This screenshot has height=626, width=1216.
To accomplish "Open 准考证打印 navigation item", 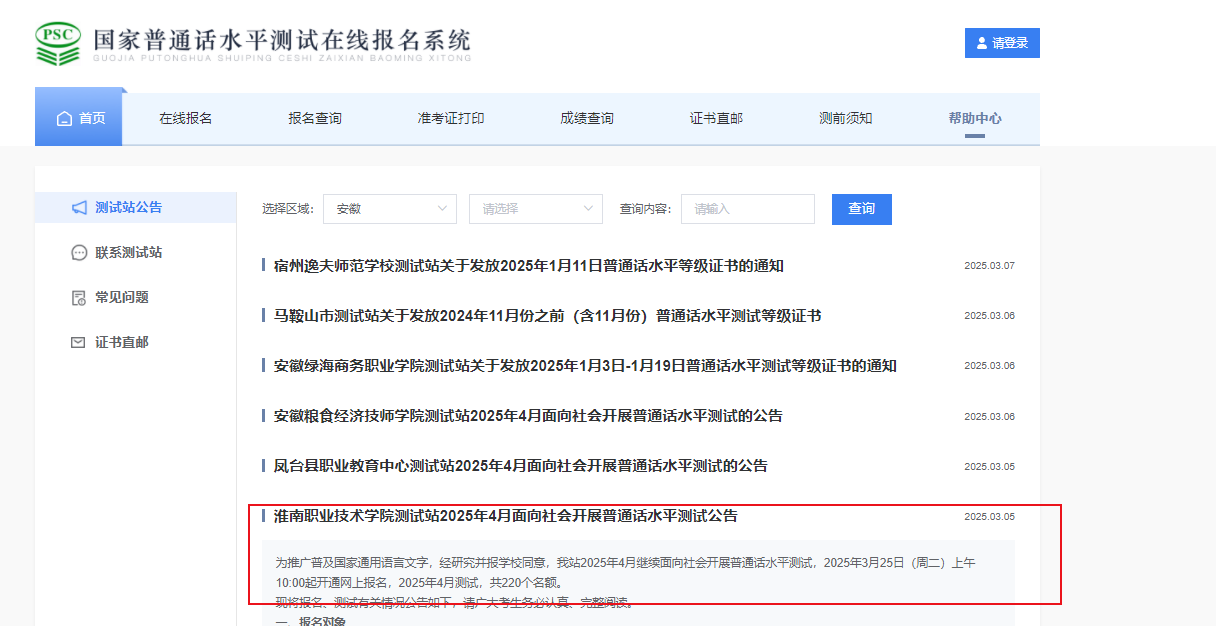I will [451, 118].
